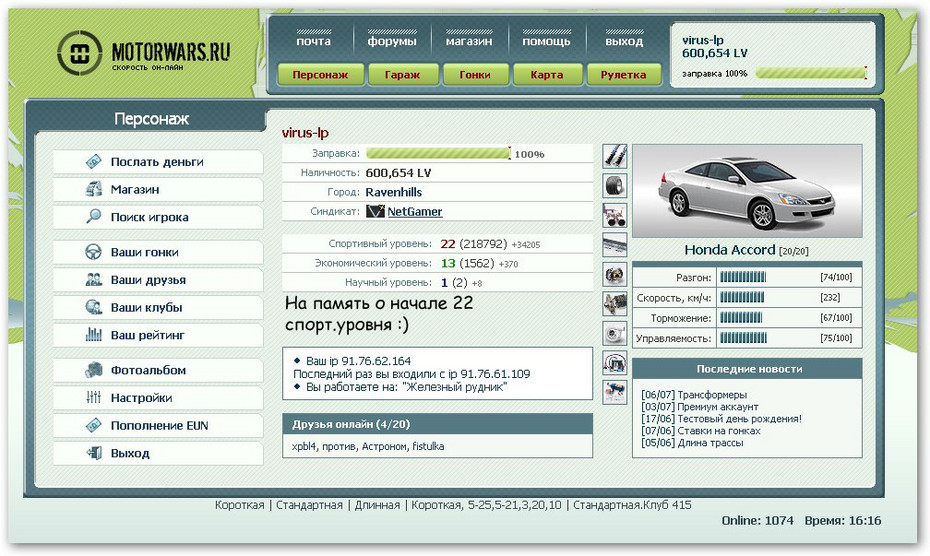
Task: Click Экономический уровень value 13
Action: [x=448, y=263]
